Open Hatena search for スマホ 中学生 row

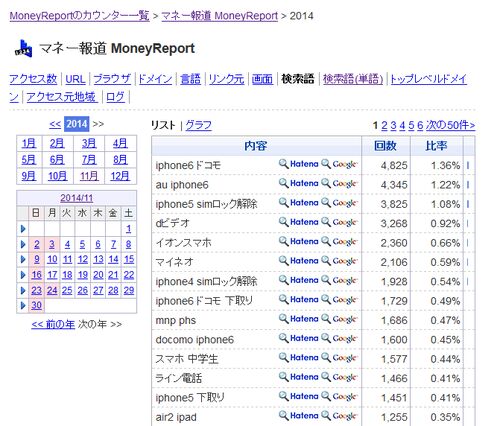(x=299, y=358)
